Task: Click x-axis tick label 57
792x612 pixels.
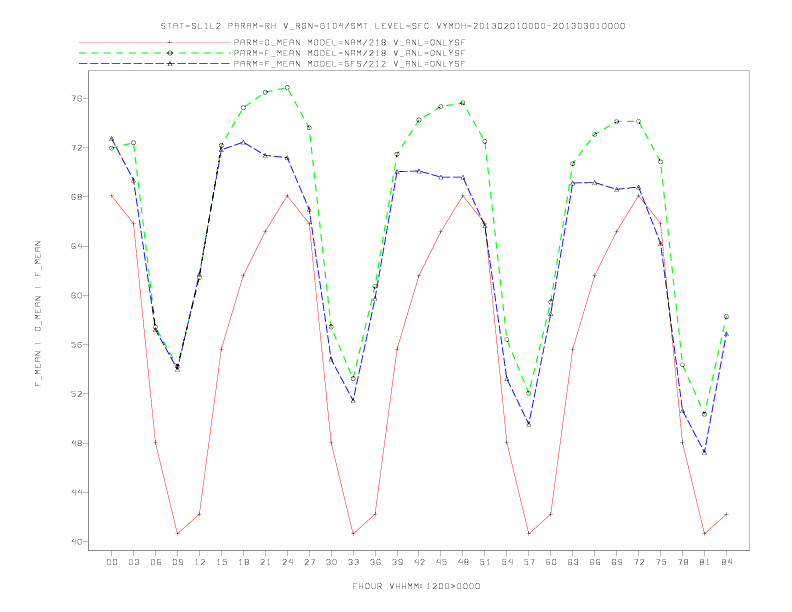Action: [x=529, y=562]
